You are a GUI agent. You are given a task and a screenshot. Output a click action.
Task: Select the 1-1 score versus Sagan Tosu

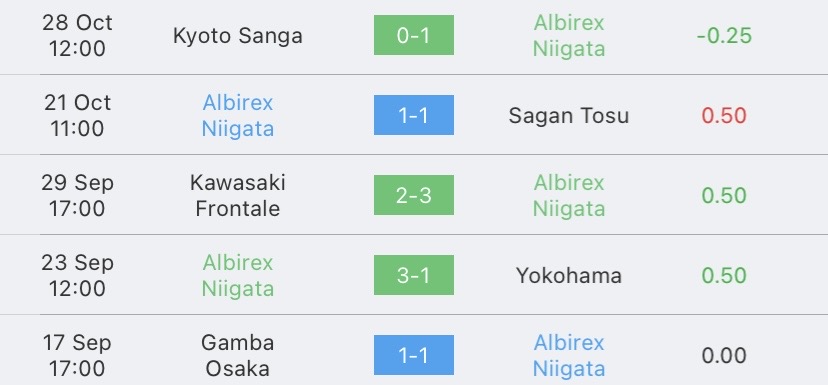click(413, 115)
